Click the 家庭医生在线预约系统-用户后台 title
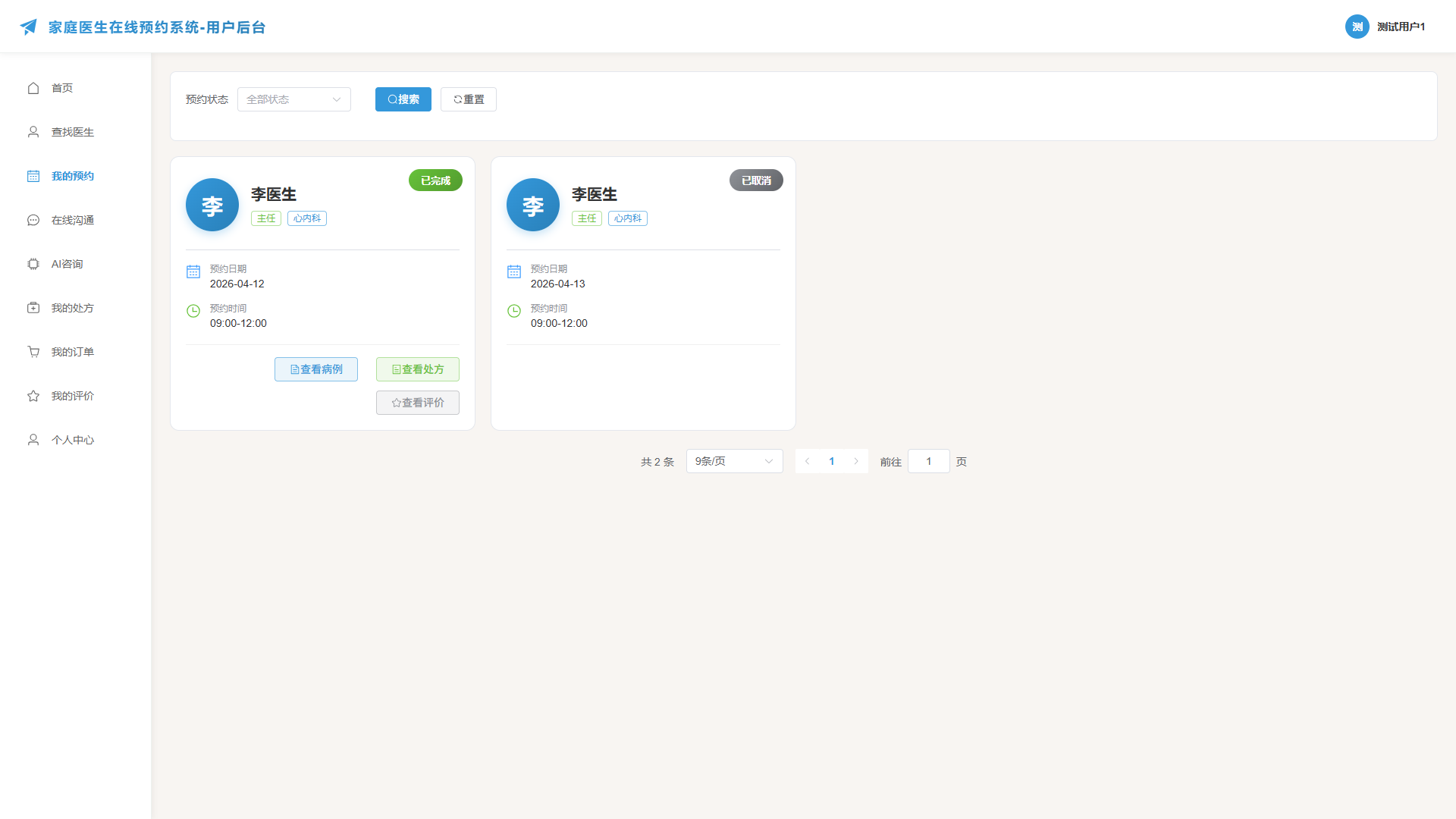Image resolution: width=1456 pixels, height=819 pixels. click(157, 27)
